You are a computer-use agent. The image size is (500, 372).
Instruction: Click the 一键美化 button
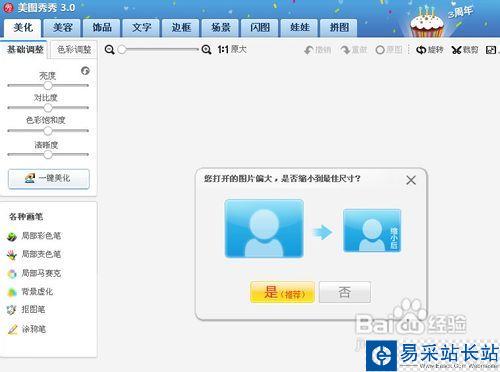click(x=49, y=179)
